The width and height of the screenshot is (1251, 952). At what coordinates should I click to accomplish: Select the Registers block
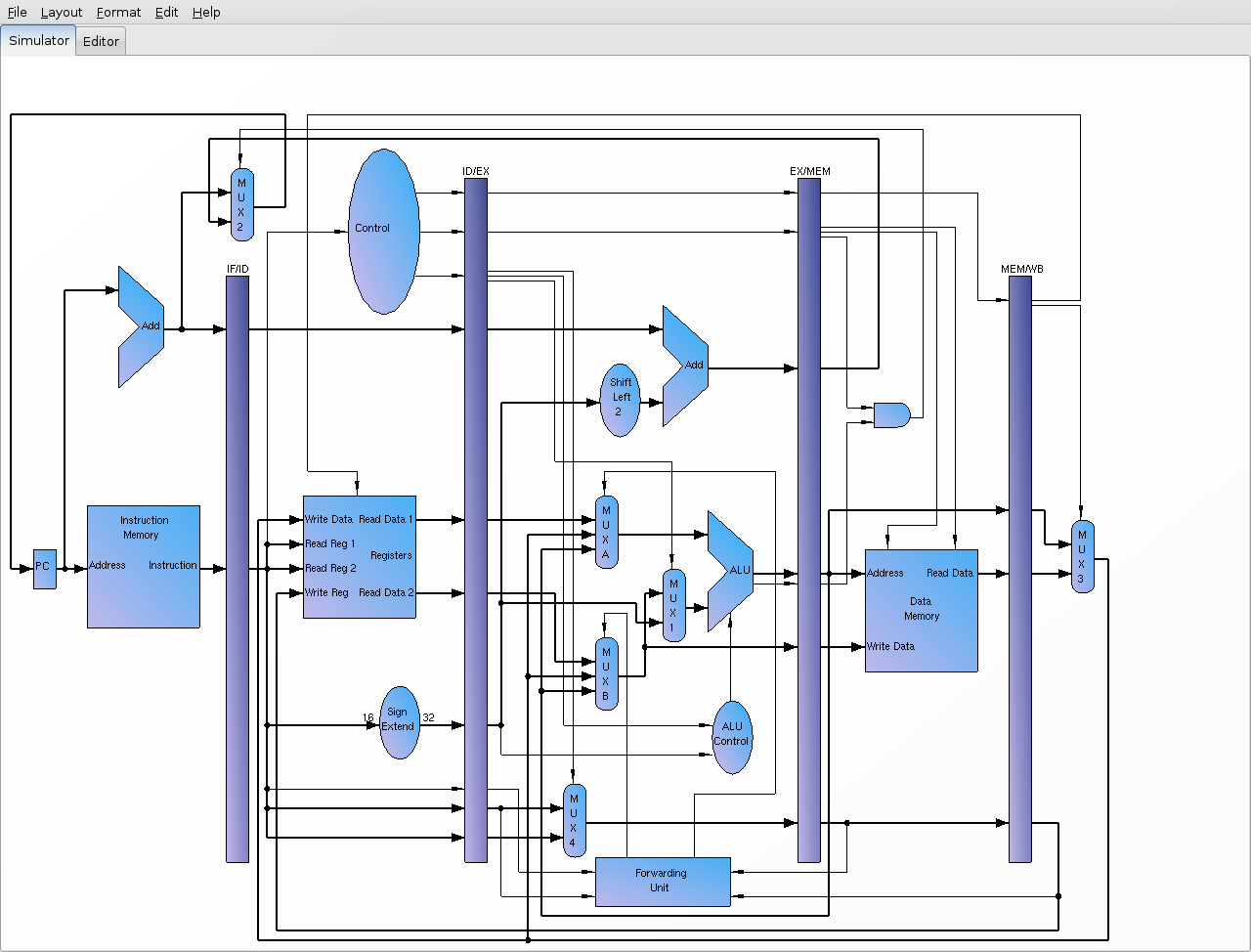360,556
